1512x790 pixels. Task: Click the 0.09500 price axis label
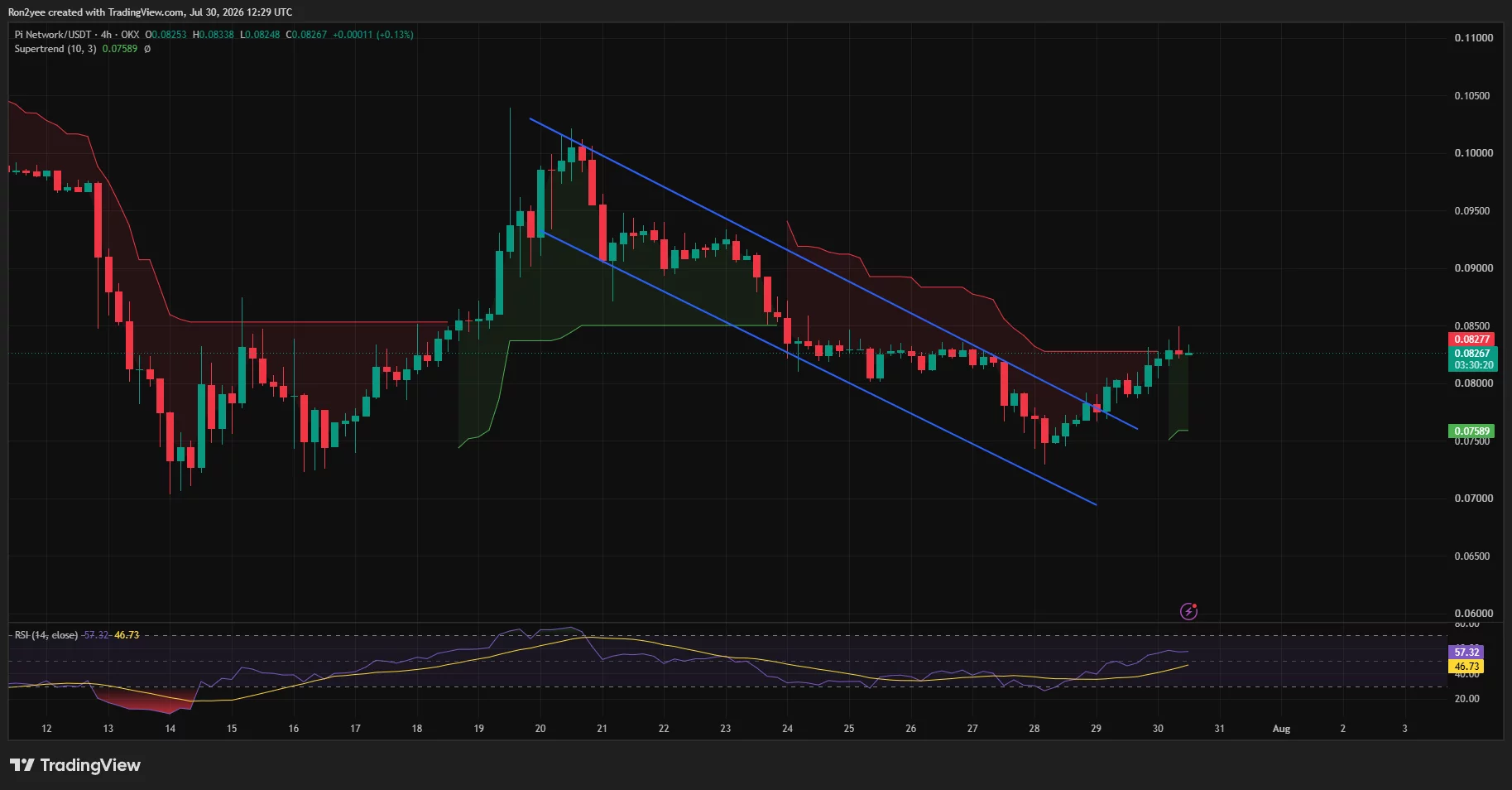[x=1474, y=211]
